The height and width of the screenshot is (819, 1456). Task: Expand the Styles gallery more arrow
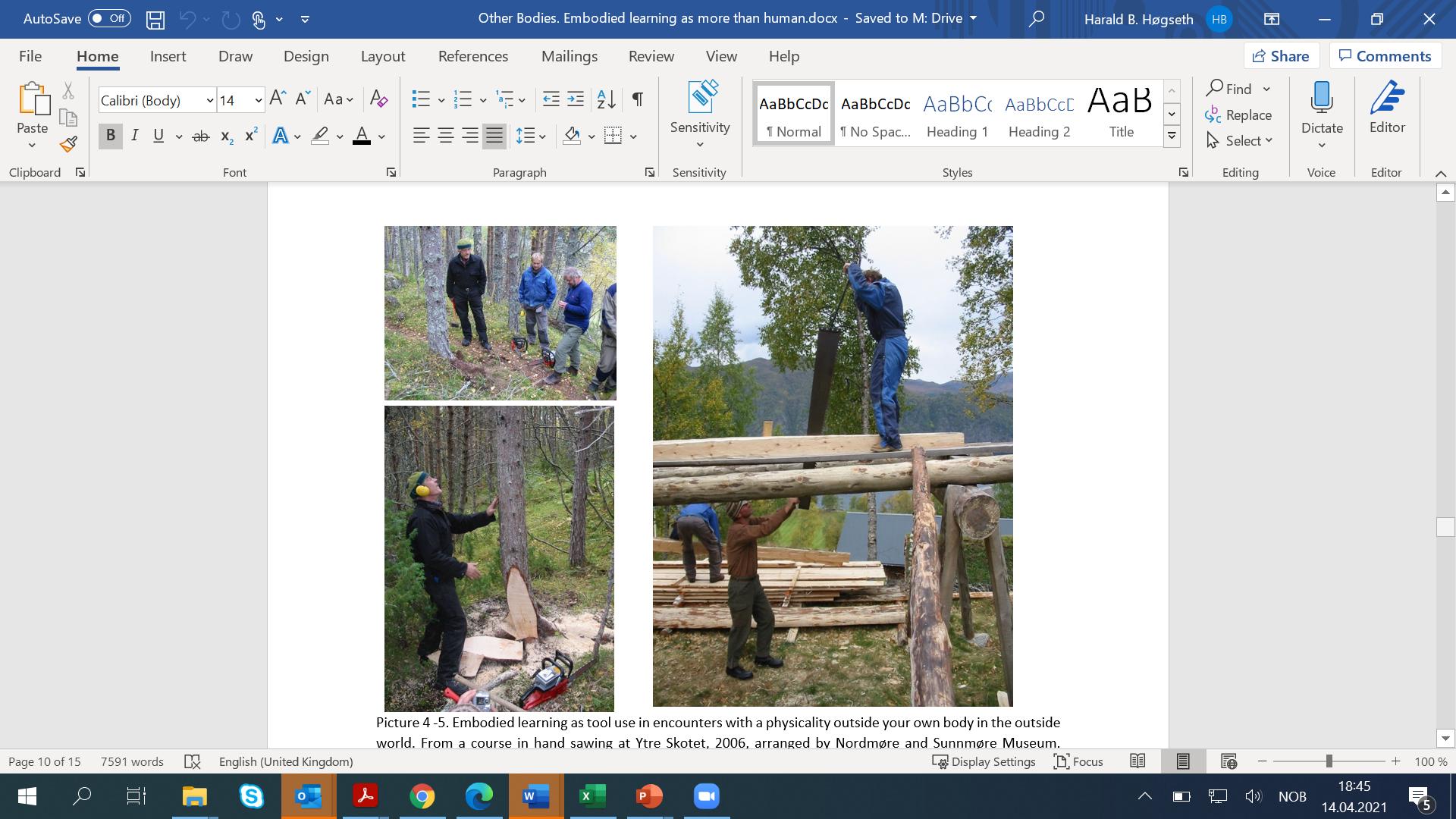click(1172, 136)
